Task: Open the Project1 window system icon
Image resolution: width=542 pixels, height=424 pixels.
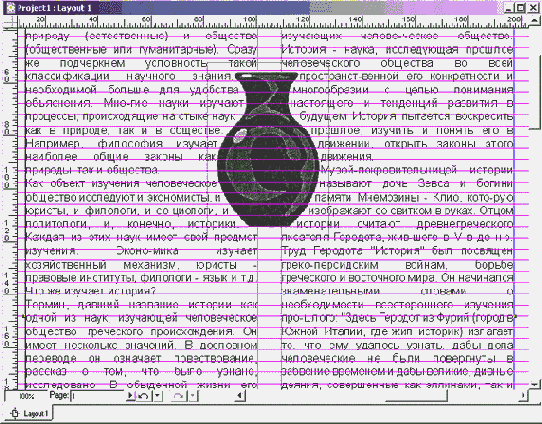Action: pos(11,8)
